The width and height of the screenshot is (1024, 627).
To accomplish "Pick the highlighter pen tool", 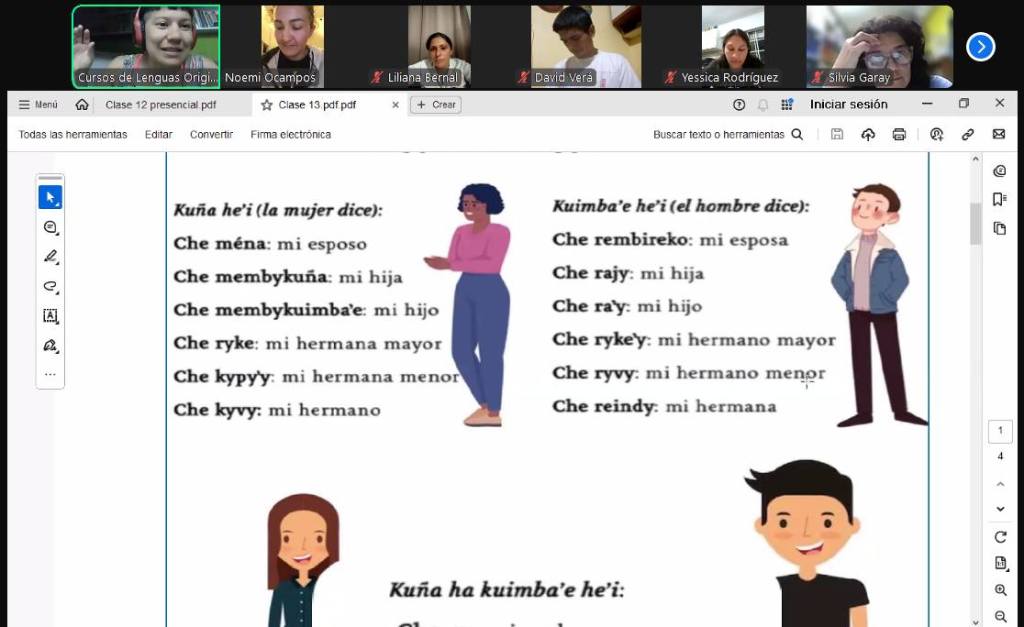I will [x=50, y=257].
